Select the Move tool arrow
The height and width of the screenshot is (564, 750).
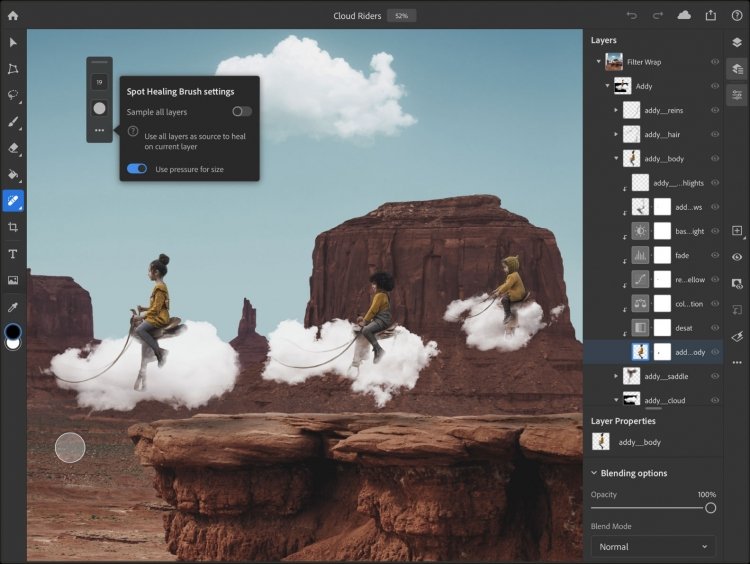click(13, 43)
